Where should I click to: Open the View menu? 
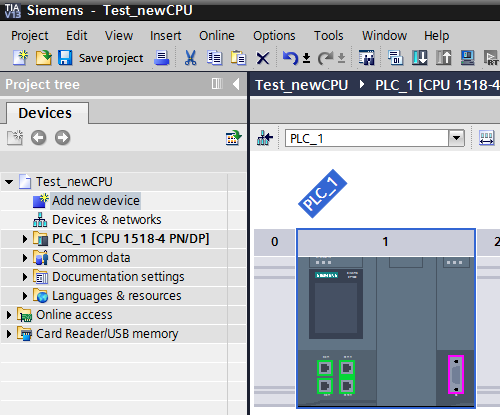click(119, 35)
